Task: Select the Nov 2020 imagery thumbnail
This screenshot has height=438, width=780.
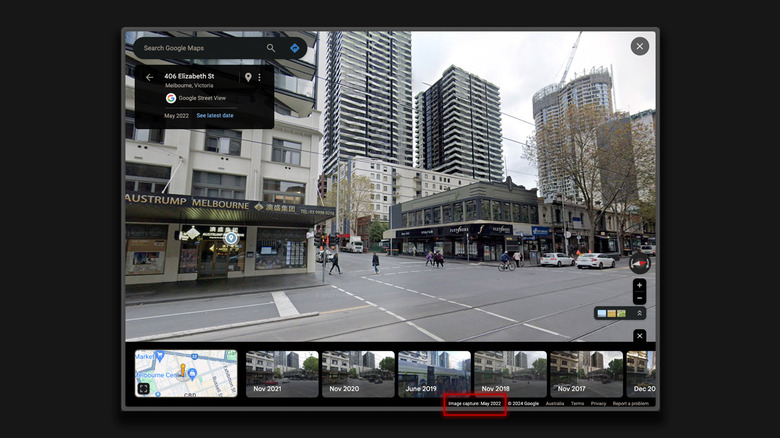Action: coord(358,374)
